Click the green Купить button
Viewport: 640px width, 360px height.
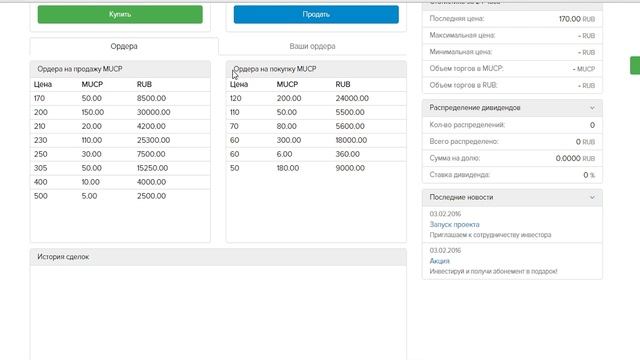pos(120,14)
